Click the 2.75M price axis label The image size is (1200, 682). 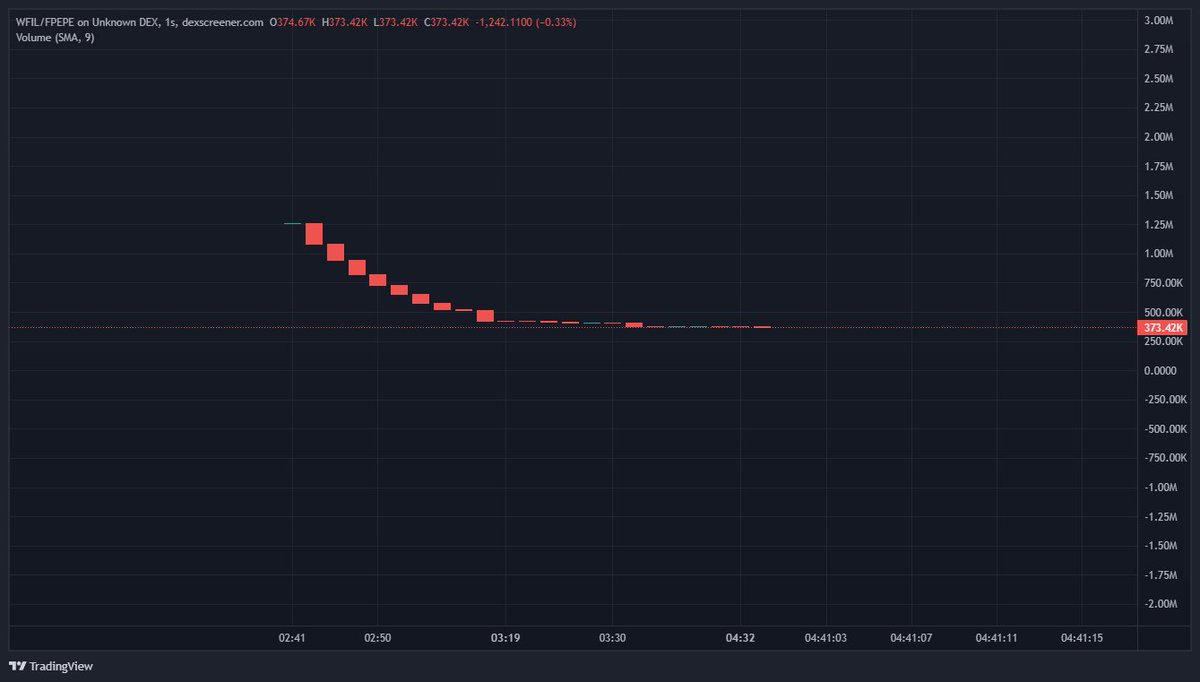(x=1158, y=49)
